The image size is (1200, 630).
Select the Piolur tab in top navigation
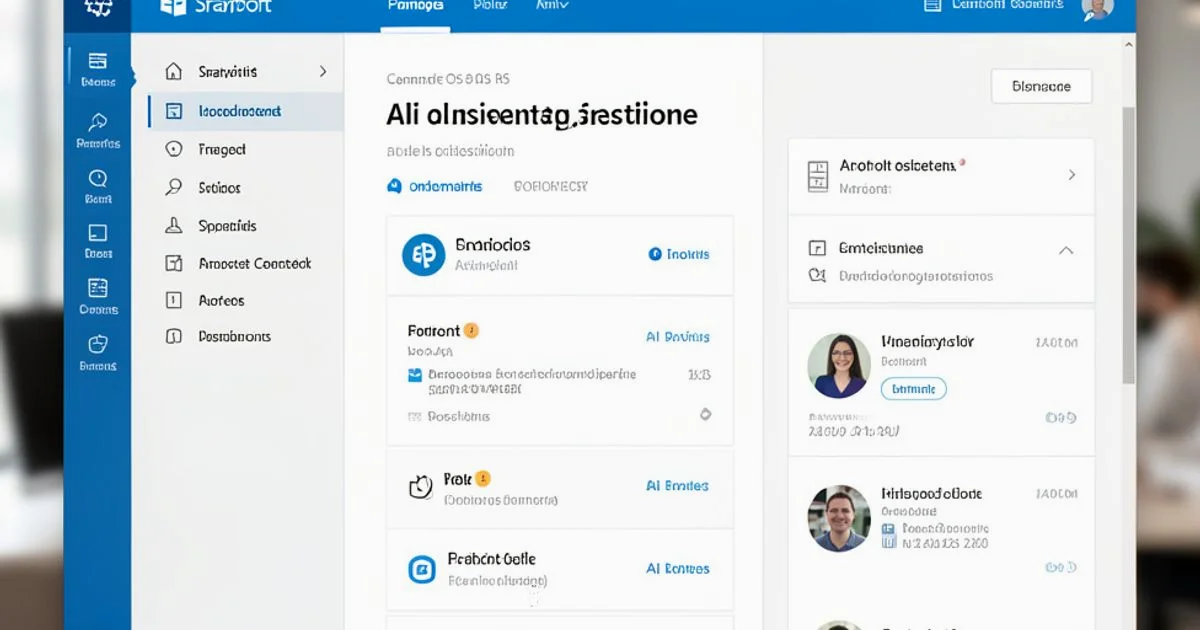click(490, 5)
